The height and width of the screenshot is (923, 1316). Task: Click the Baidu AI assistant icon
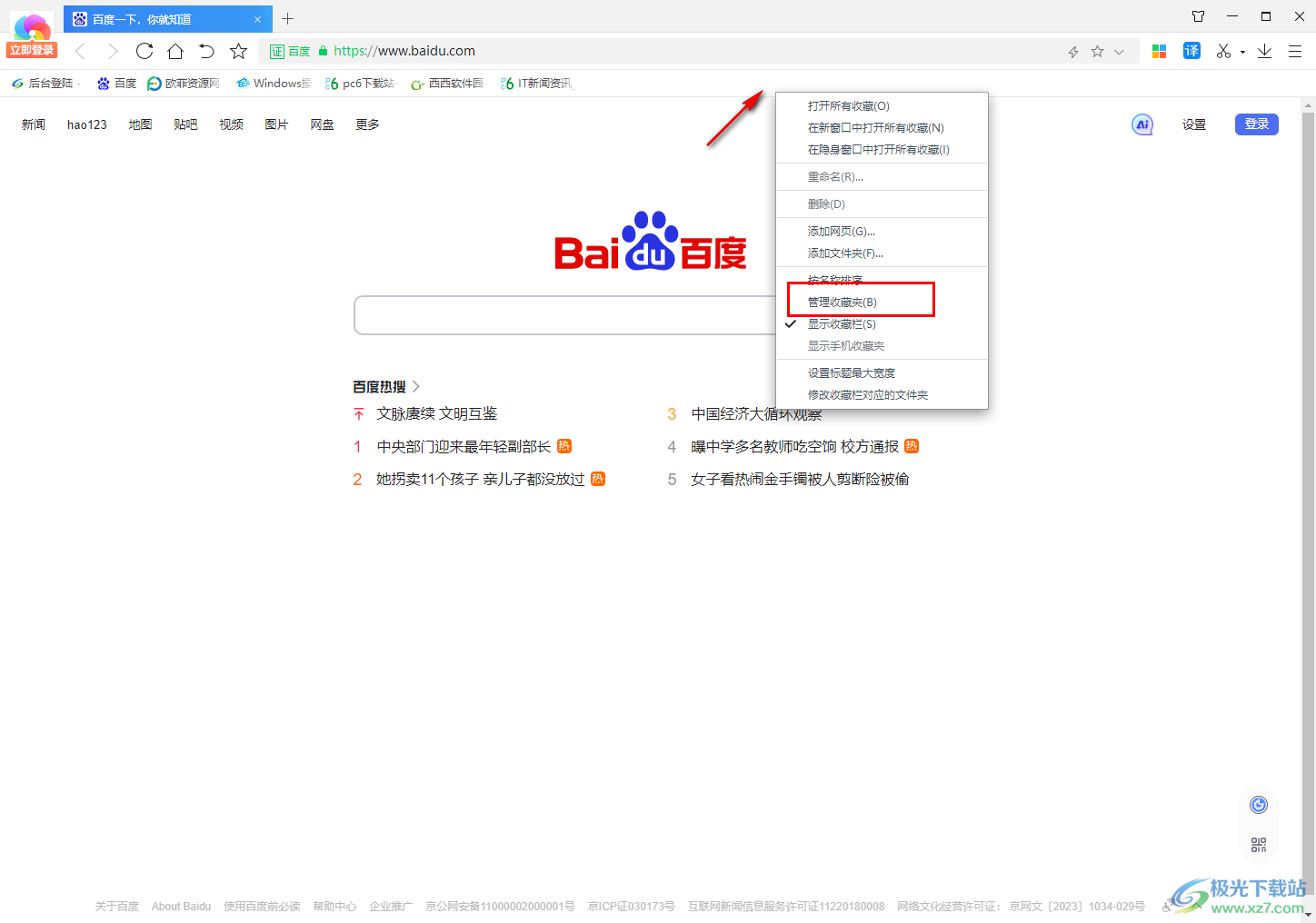point(1142,124)
